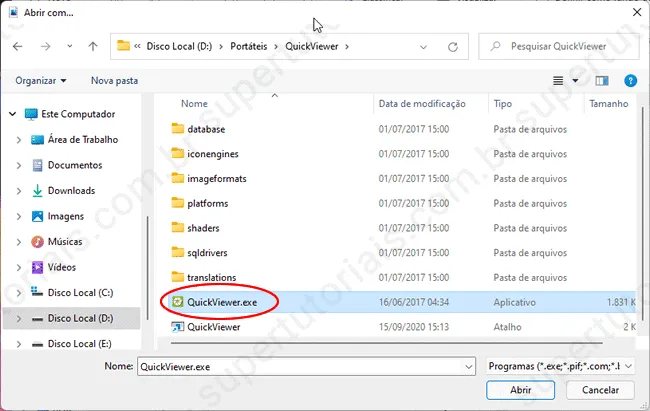This screenshot has width=650, height=411.
Task: Expand the address bar history dropdown
Action: click(423, 47)
